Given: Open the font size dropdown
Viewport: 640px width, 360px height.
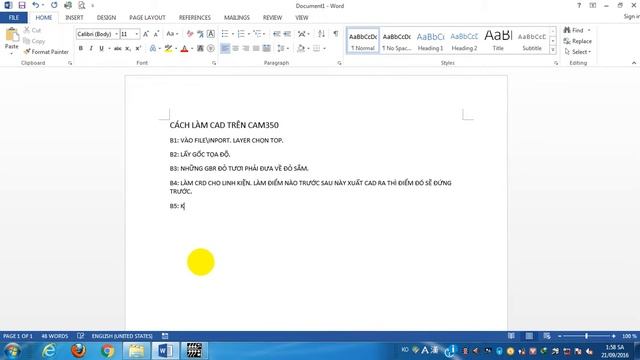Looking at the screenshot, I should [137, 34].
